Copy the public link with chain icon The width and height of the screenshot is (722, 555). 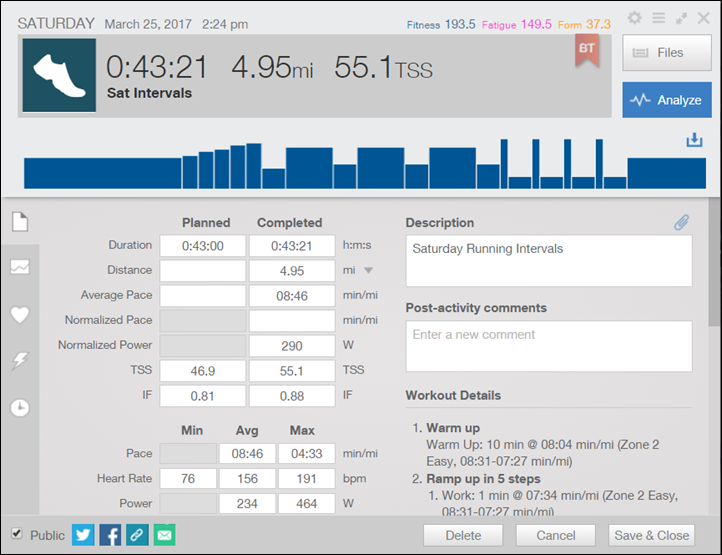pos(137,535)
